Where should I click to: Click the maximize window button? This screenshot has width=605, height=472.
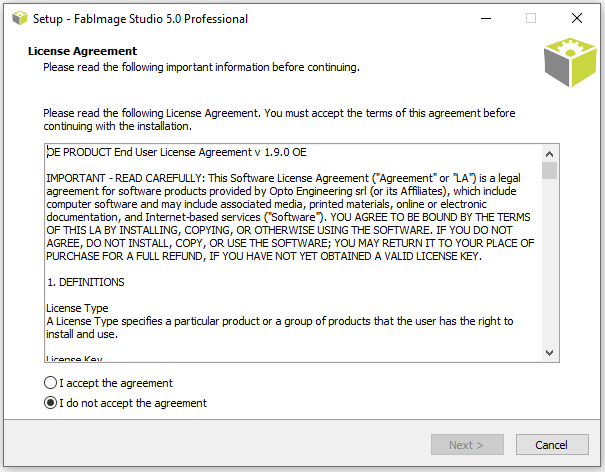(531, 18)
